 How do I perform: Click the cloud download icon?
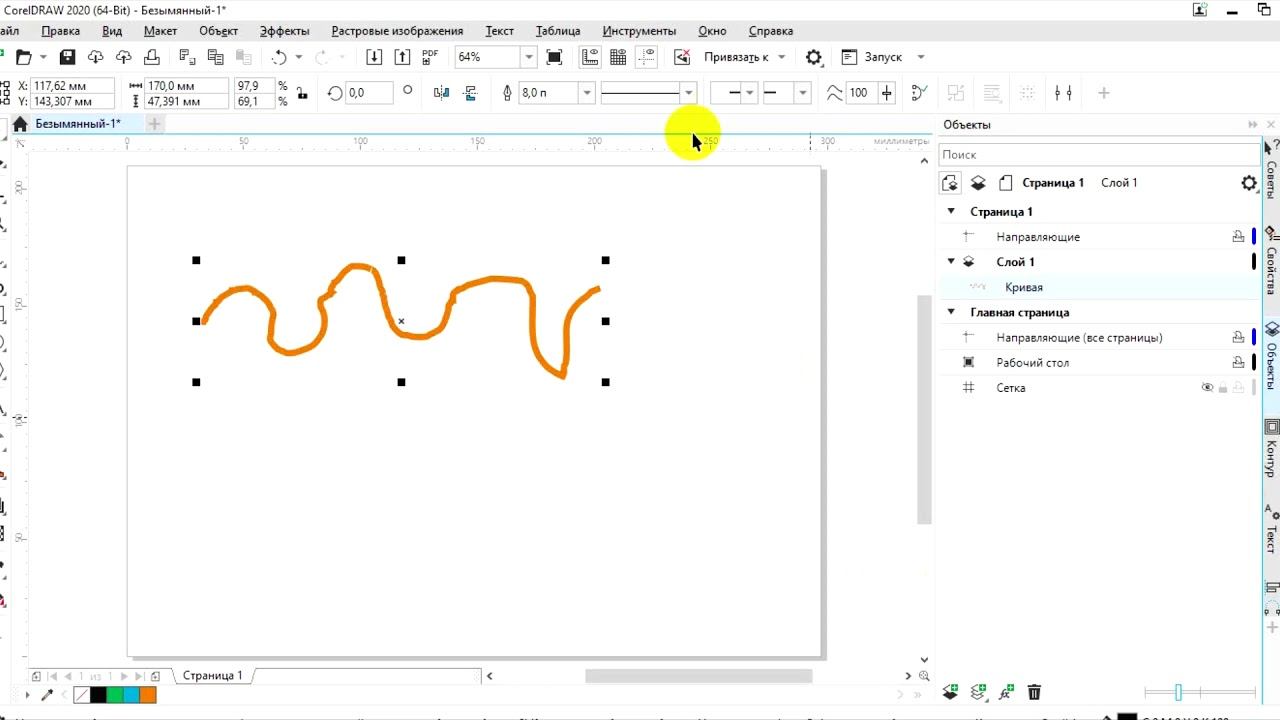(96, 57)
